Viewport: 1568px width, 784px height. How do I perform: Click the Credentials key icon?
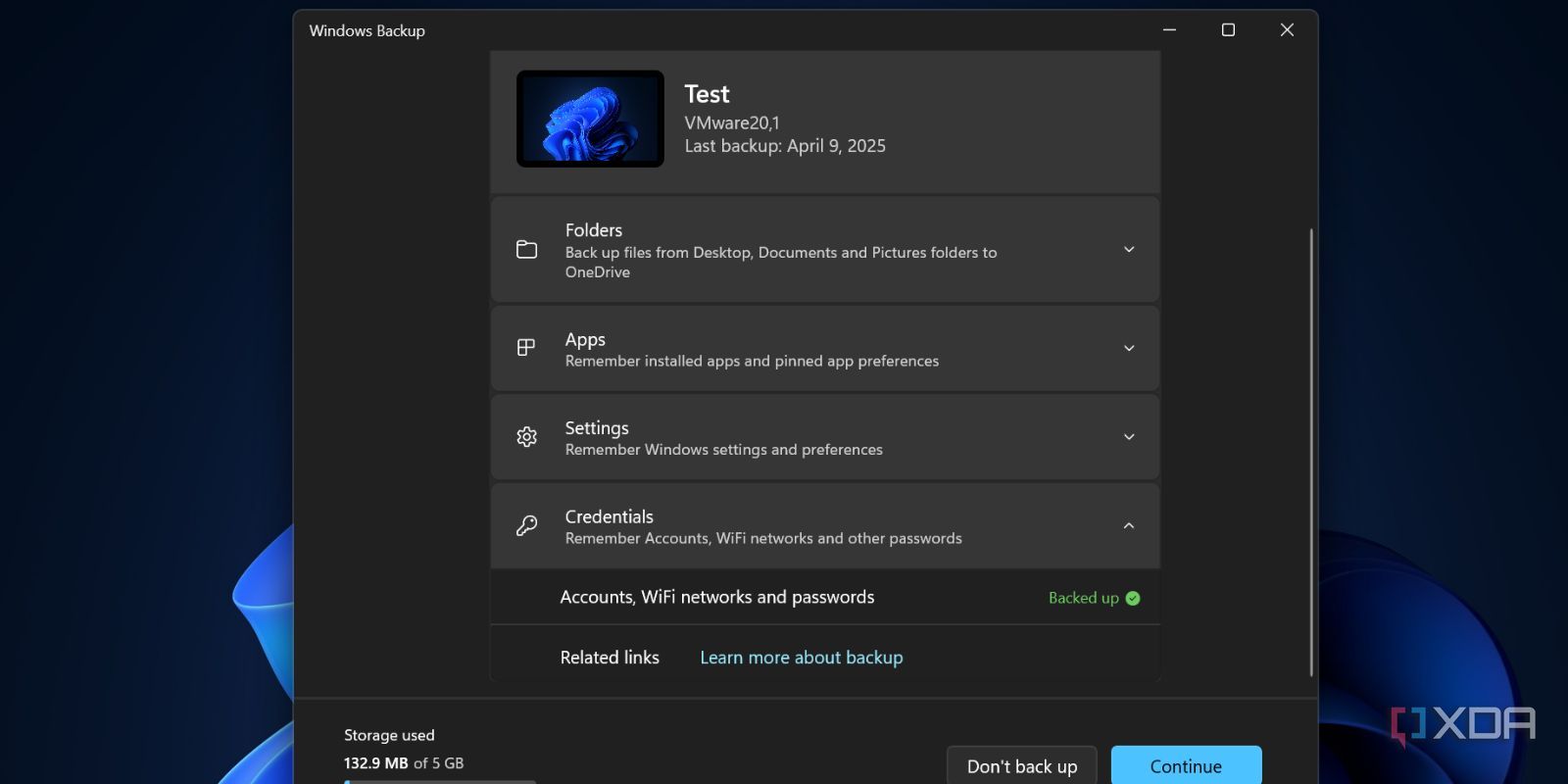(526, 526)
